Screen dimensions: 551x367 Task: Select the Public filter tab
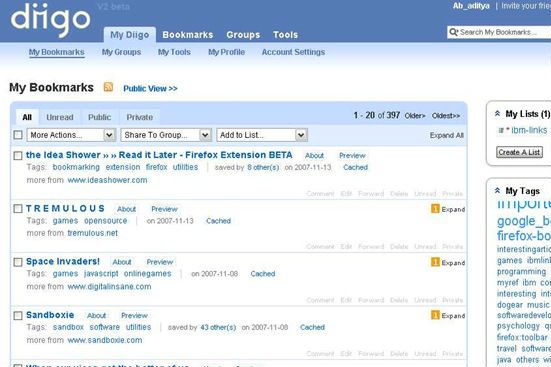coord(99,117)
